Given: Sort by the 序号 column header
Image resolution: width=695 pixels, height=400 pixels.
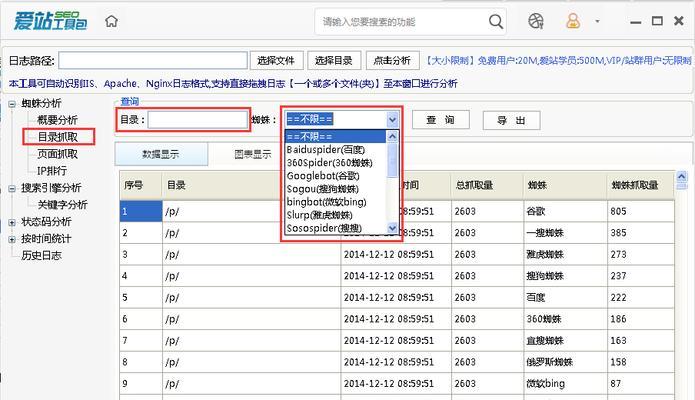Looking at the screenshot, I should point(141,185).
